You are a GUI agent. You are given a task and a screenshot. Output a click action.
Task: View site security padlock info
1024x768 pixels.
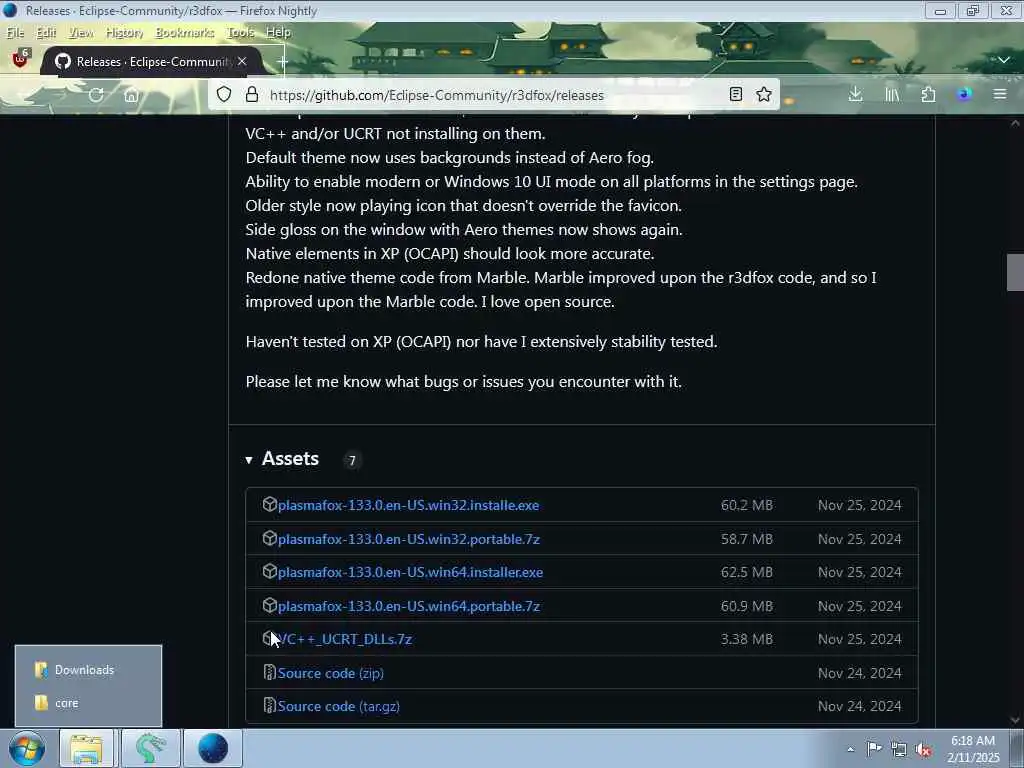(251, 95)
